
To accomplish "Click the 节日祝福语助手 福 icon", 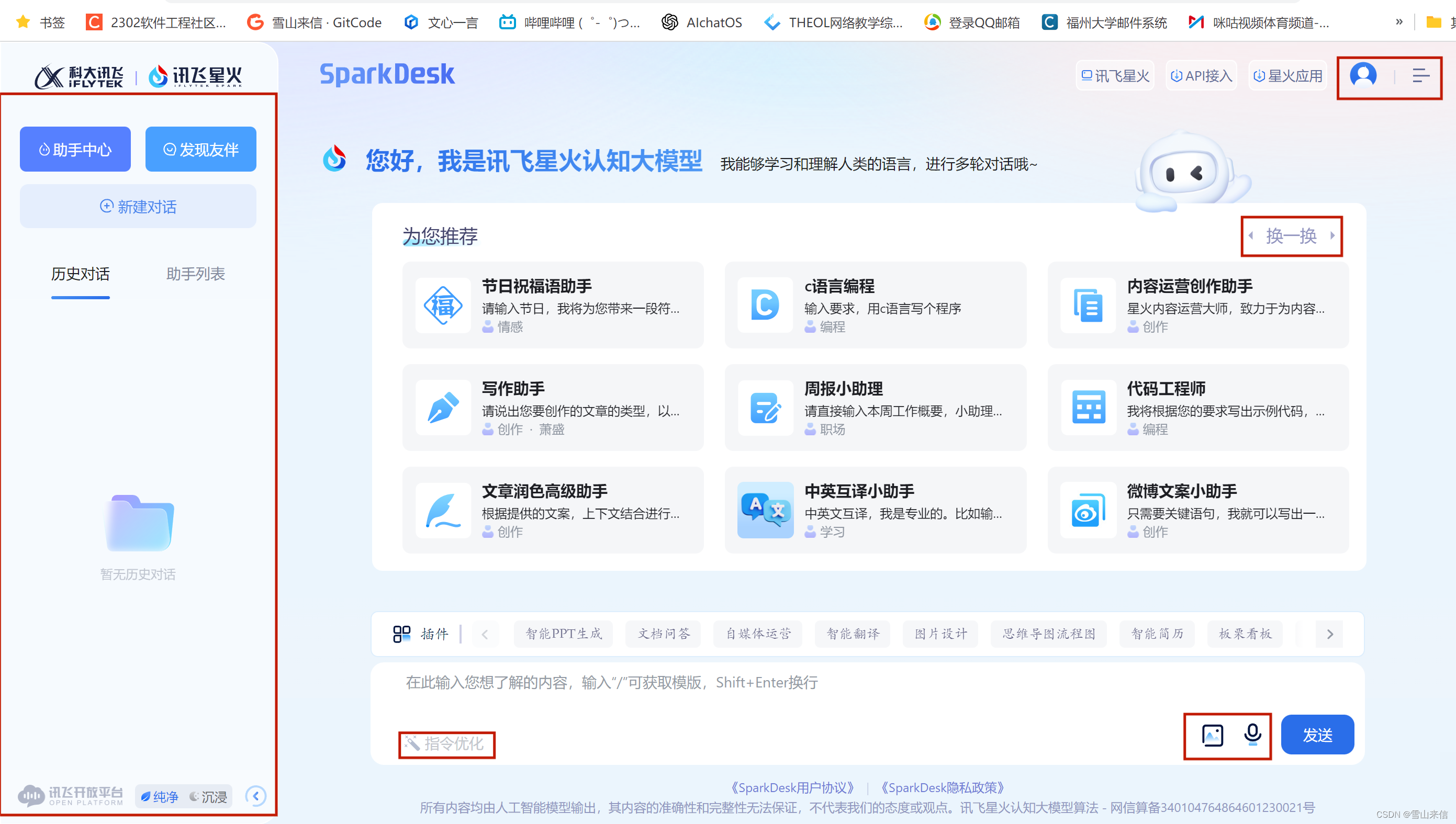I will [x=443, y=305].
